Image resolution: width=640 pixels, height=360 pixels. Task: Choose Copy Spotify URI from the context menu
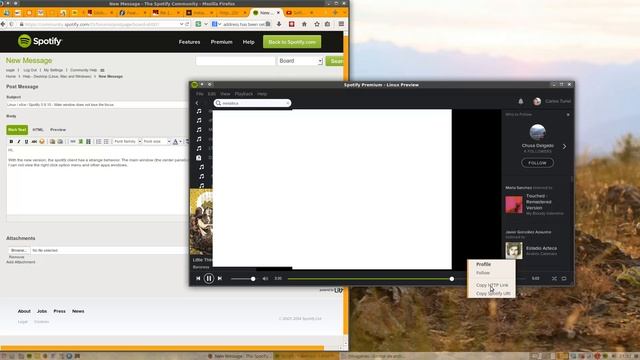(493, 293)
